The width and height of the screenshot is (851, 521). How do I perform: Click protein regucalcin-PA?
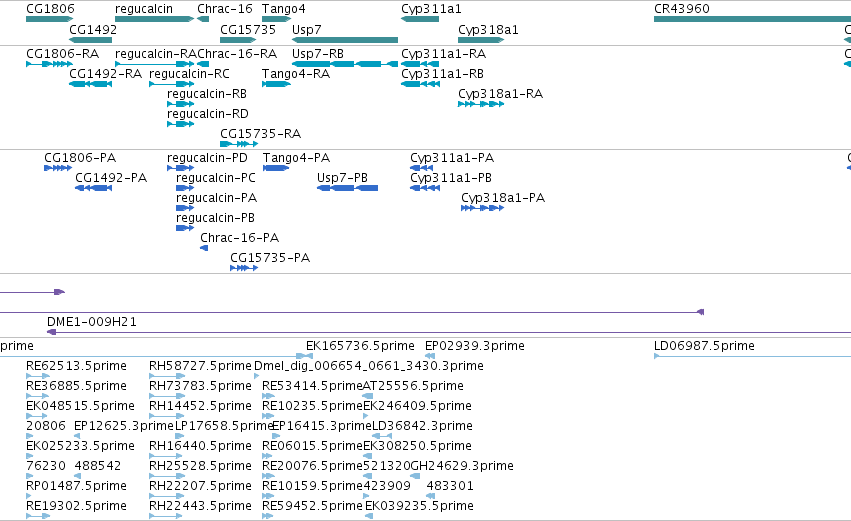pyautogui.click(x=216, y=198)
